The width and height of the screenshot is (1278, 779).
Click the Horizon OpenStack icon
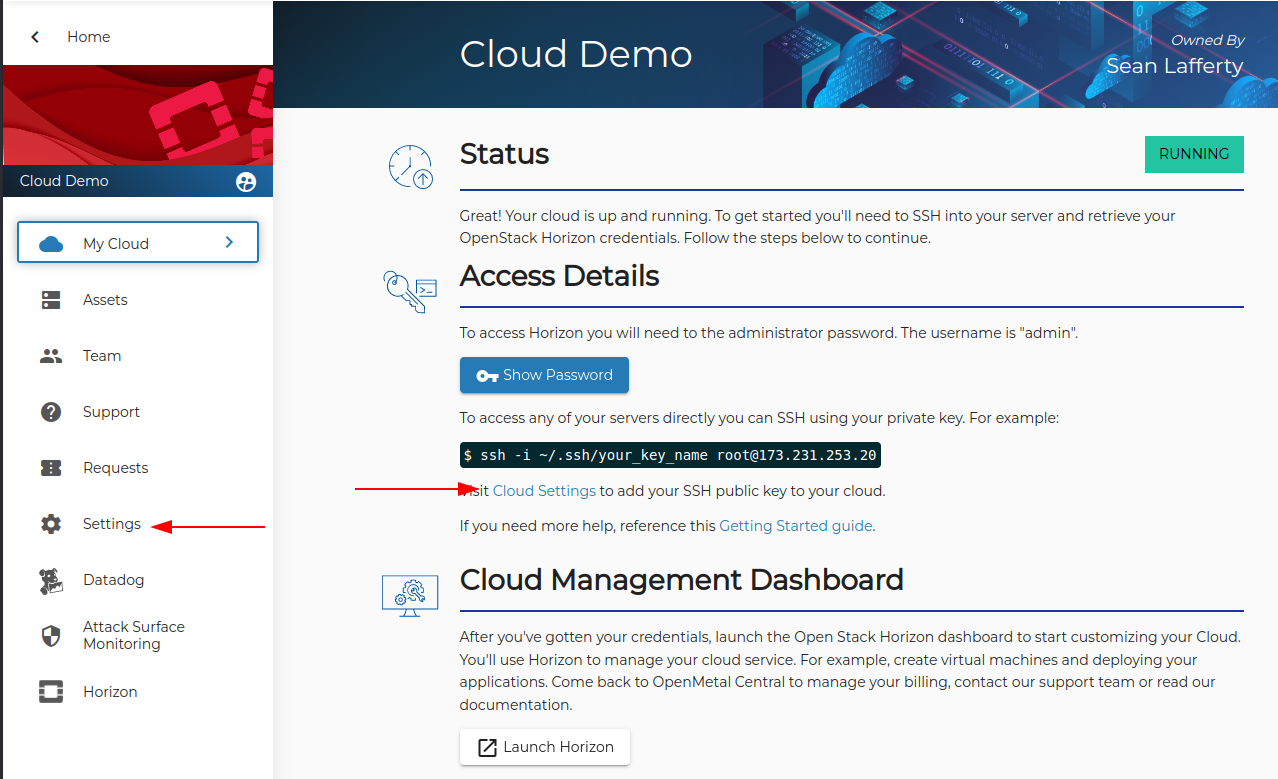51,692
